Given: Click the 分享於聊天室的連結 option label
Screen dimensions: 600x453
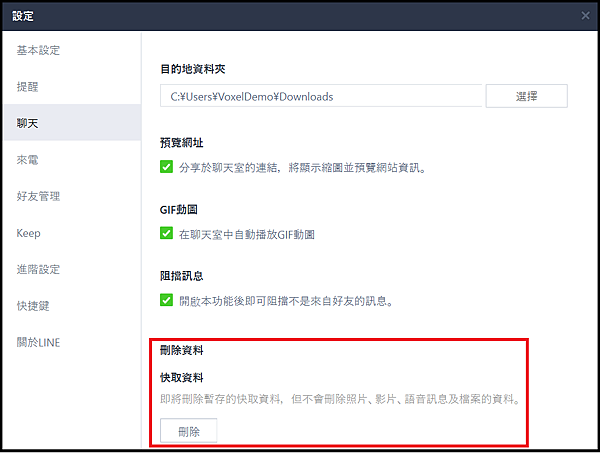Looking at the screenshot, I should point(303,168).
